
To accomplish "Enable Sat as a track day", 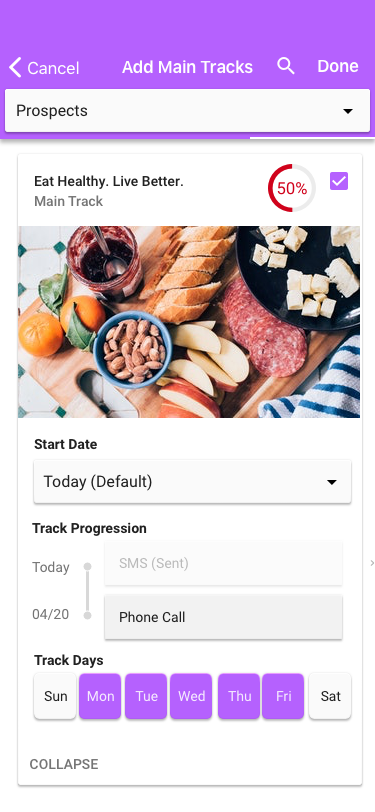I will [x=330, y=696].
